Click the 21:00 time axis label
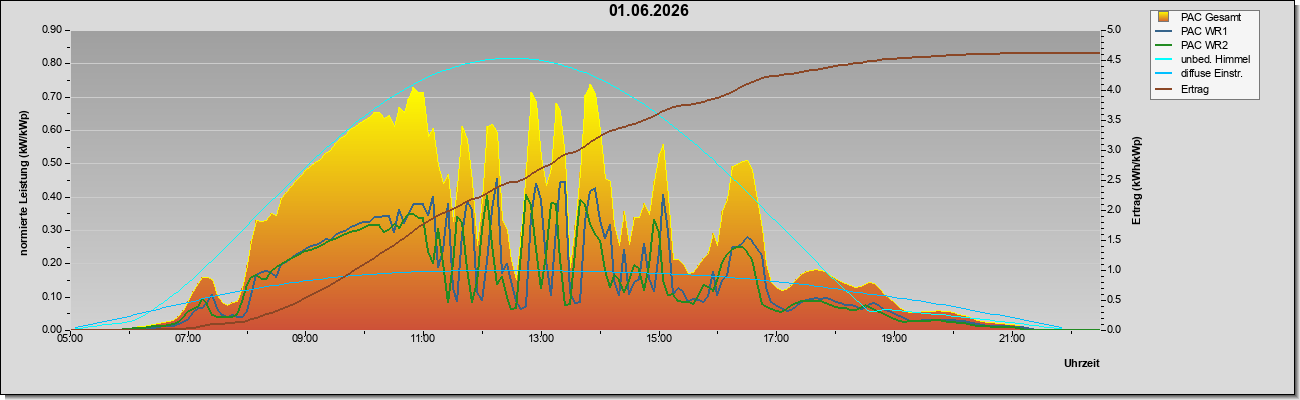This screenshot has height=400, width=1300. tap(1011, 339)
